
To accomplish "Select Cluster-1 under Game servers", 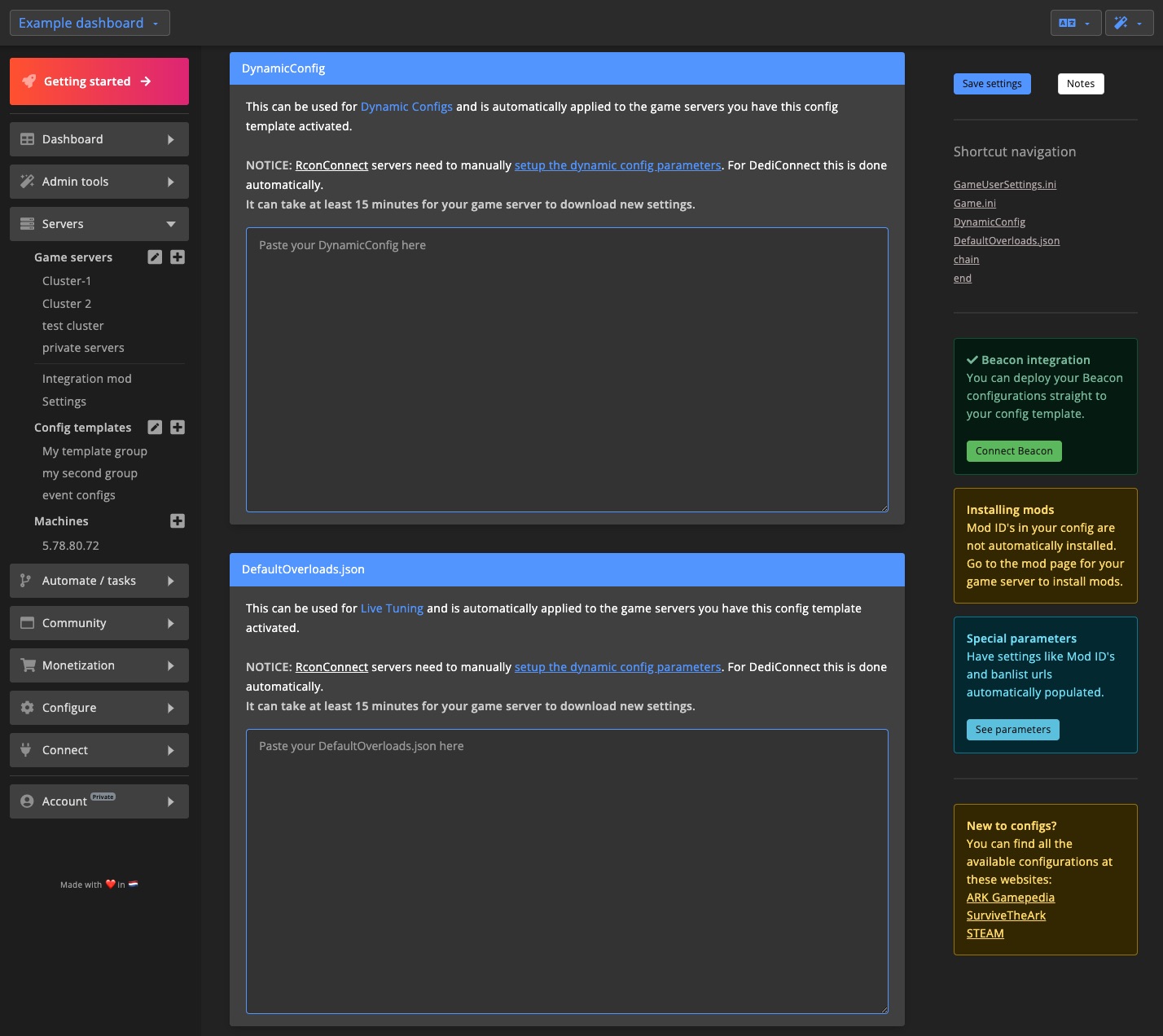I will click(x=67, y=280).
